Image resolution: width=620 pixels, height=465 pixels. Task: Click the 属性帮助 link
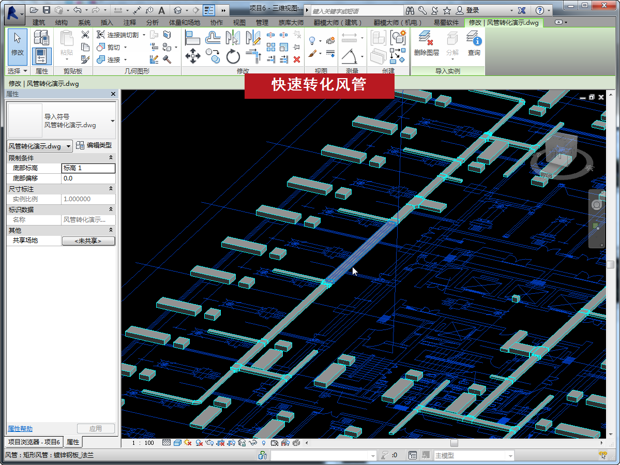[x=20, y=428]
